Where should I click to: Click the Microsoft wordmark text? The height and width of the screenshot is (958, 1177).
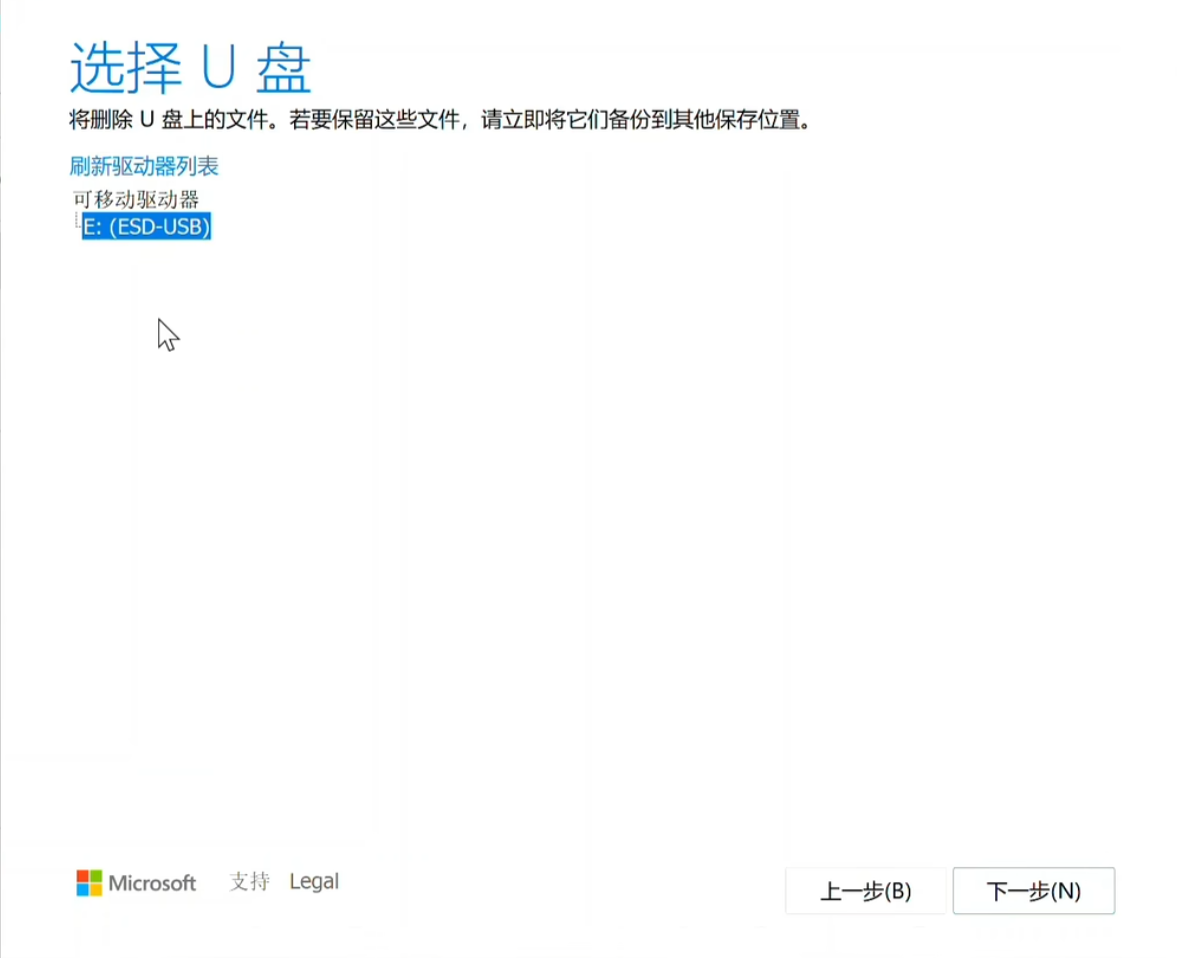(152, 883)
